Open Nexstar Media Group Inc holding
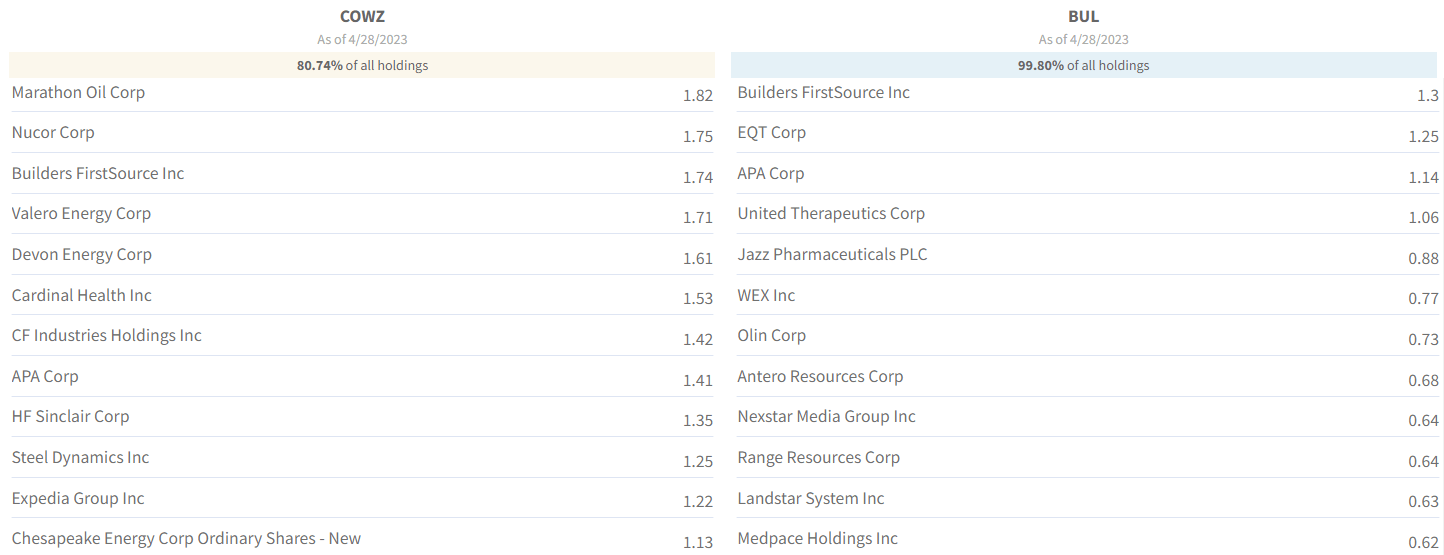The image size is (1444, 555). (x=826, y=416)
